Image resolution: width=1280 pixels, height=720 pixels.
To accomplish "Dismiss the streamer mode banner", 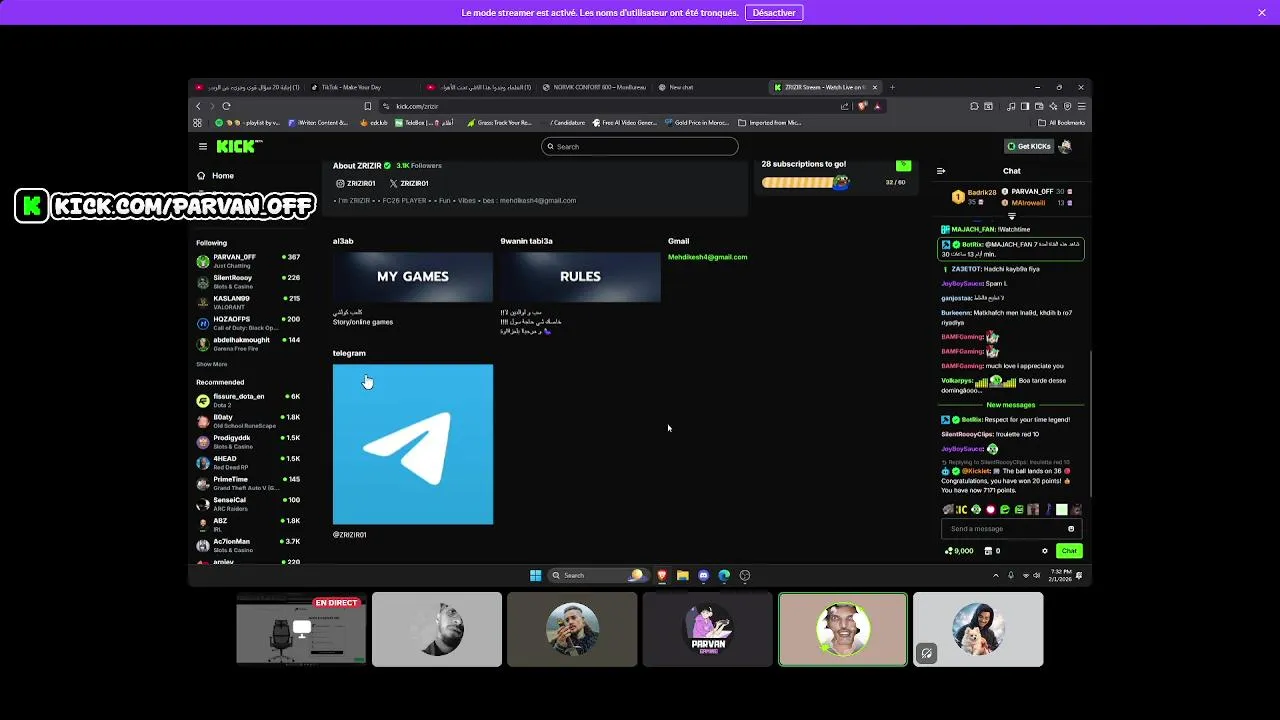I will point(1262,13).
